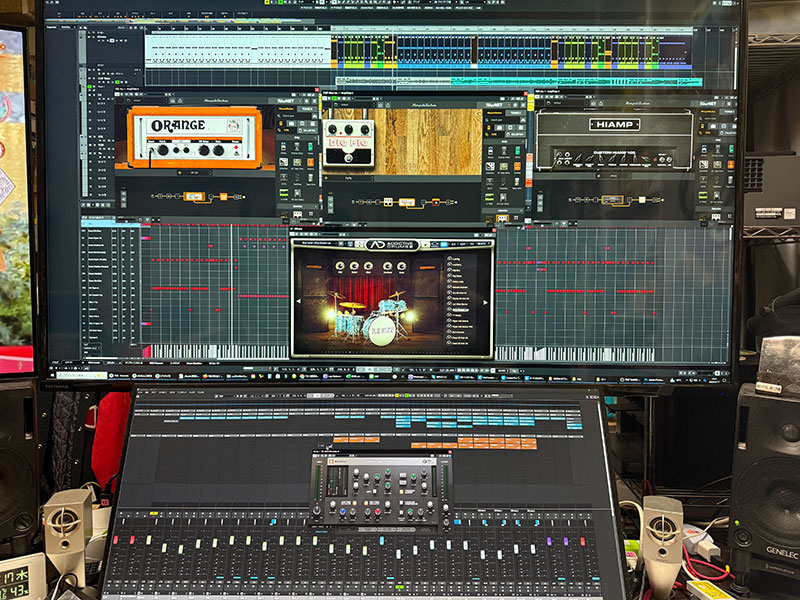The width and height of the screenshot is (800, 600).
Task: Go to next kit with Addictive Drums right arrow
Action: coord(485,303)
